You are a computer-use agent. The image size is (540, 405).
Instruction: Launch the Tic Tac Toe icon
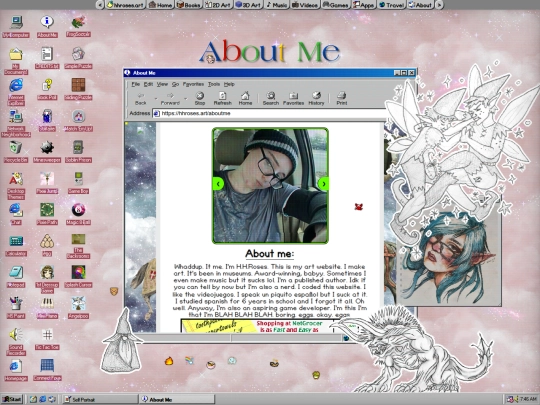(47, 339)
